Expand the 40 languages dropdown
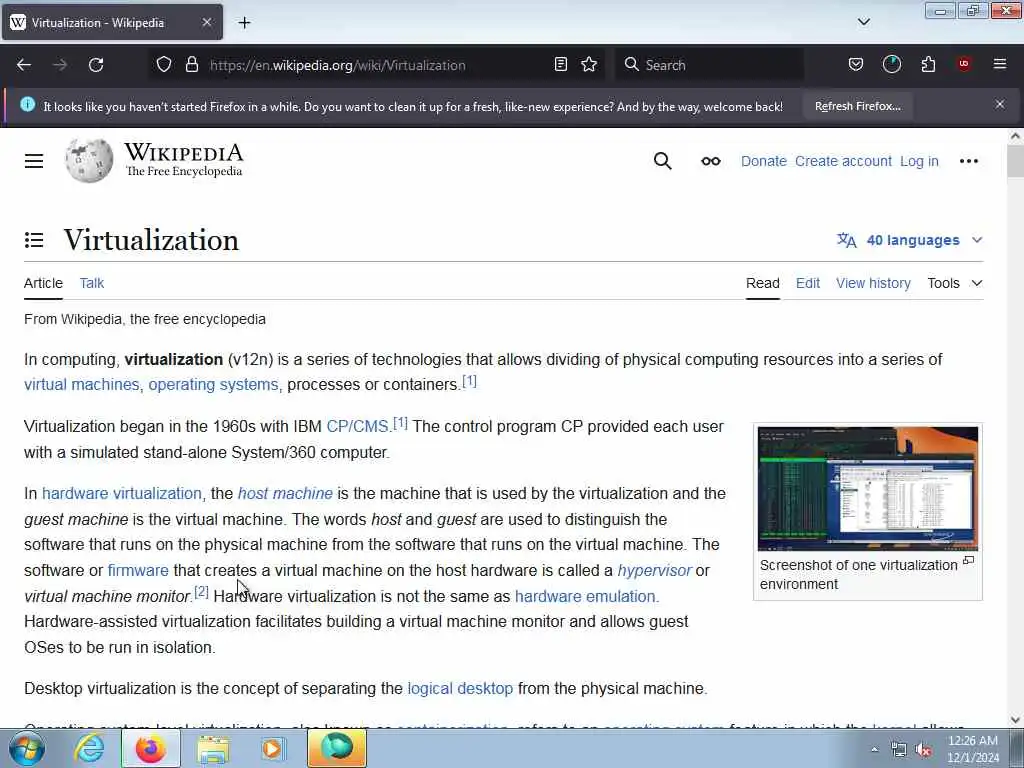Viewport: 1024px width, 768px height. coord(910,240)
